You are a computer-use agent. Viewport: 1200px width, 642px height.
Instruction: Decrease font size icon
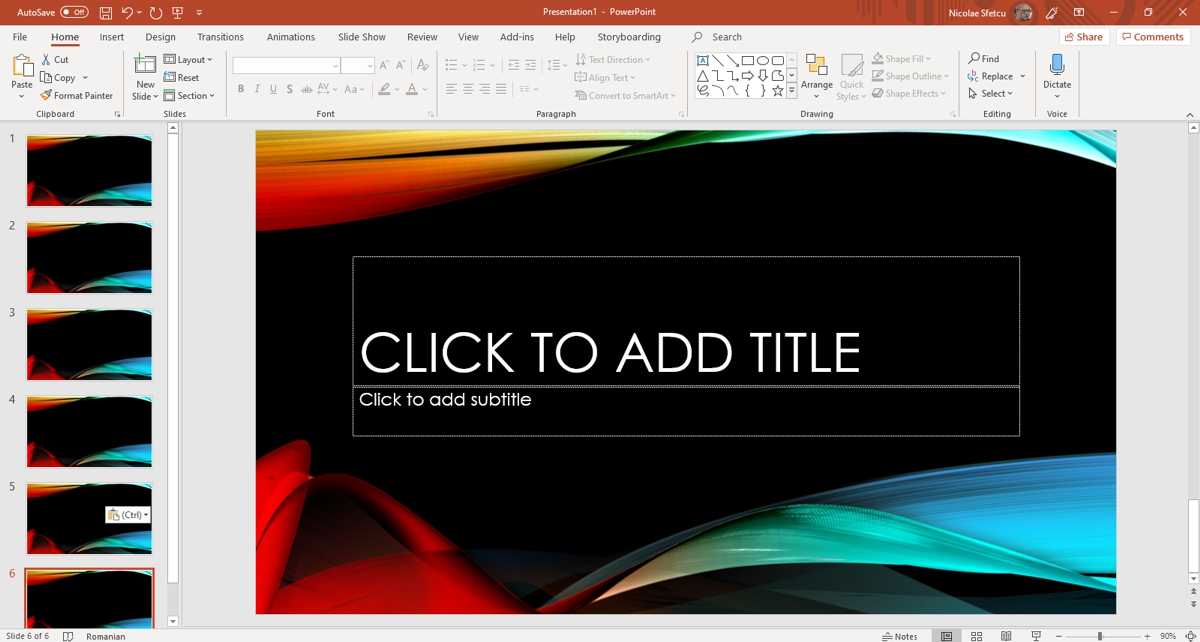[x=400, y=65]
